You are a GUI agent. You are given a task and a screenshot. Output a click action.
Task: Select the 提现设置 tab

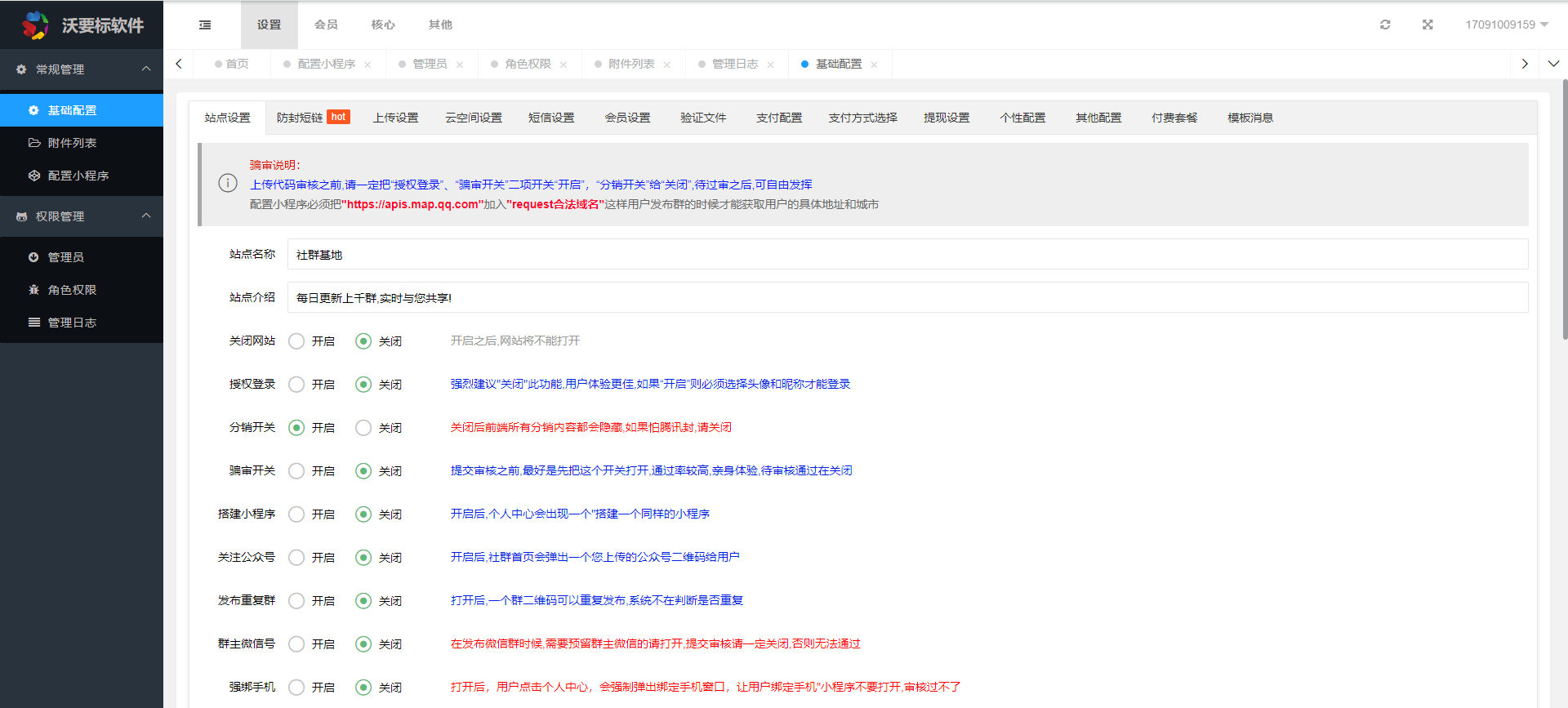[947, 118]
